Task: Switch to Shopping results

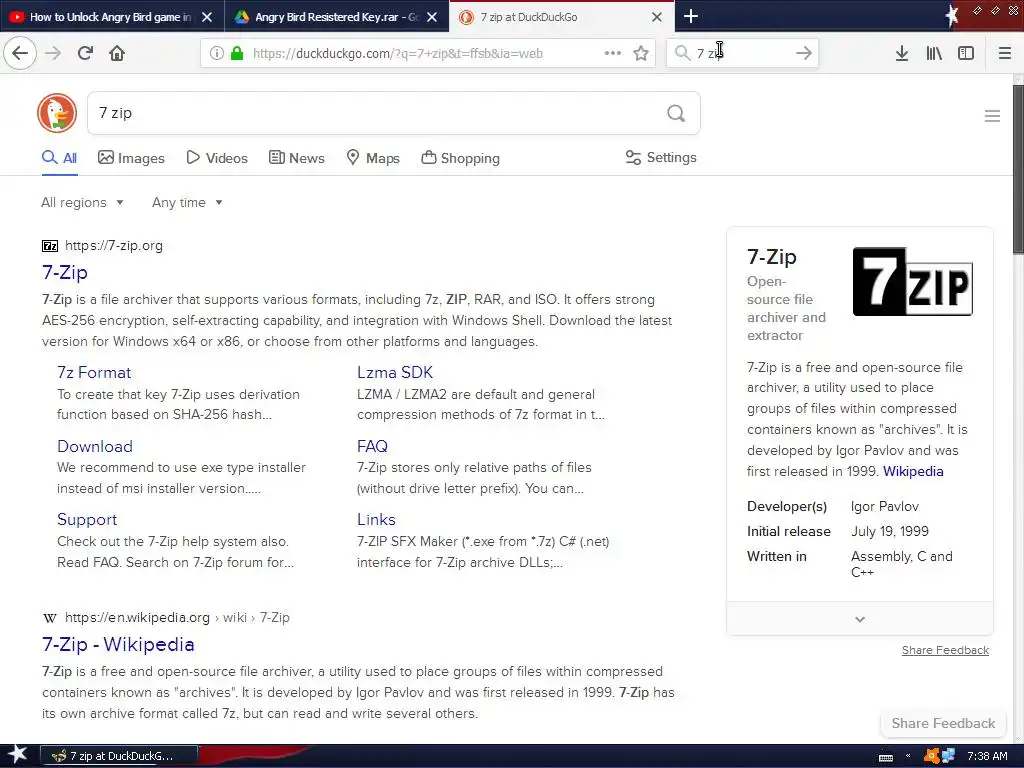Action: 460,158
